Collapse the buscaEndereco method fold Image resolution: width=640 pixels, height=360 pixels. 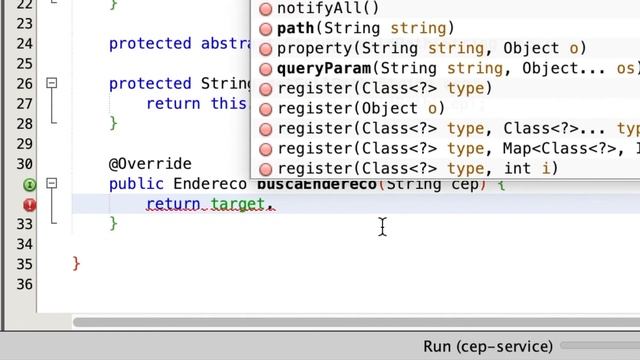(x=51, y=183)
